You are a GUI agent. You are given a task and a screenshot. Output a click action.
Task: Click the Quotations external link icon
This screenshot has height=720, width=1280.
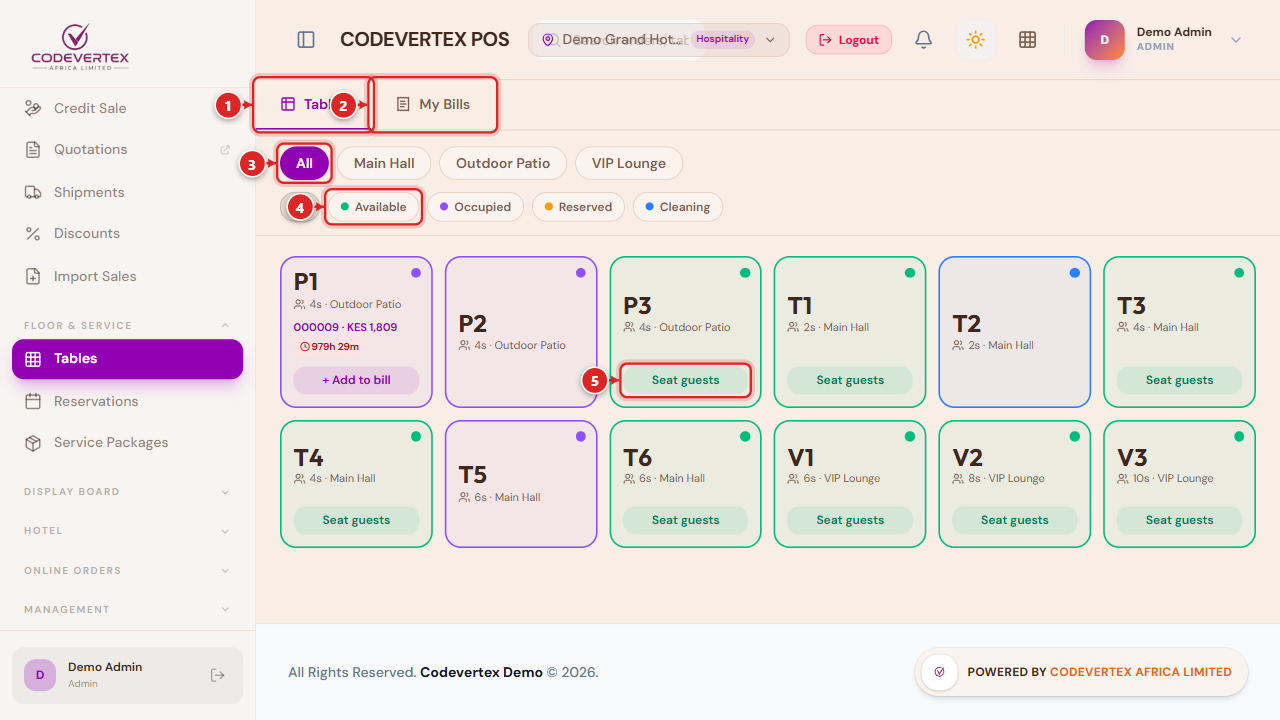(x=225, y=150)
